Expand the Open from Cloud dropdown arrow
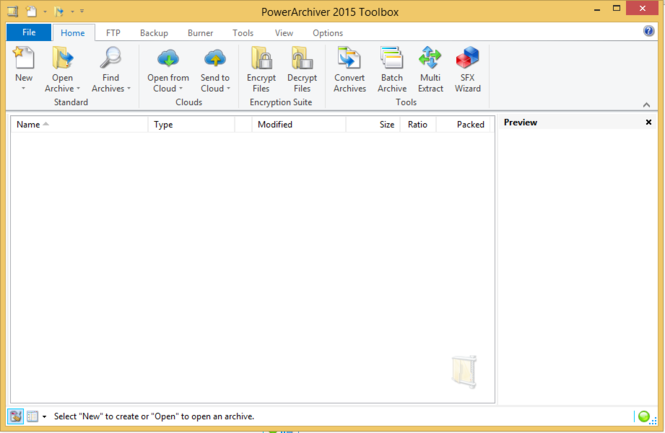 [x=181, y=89]
